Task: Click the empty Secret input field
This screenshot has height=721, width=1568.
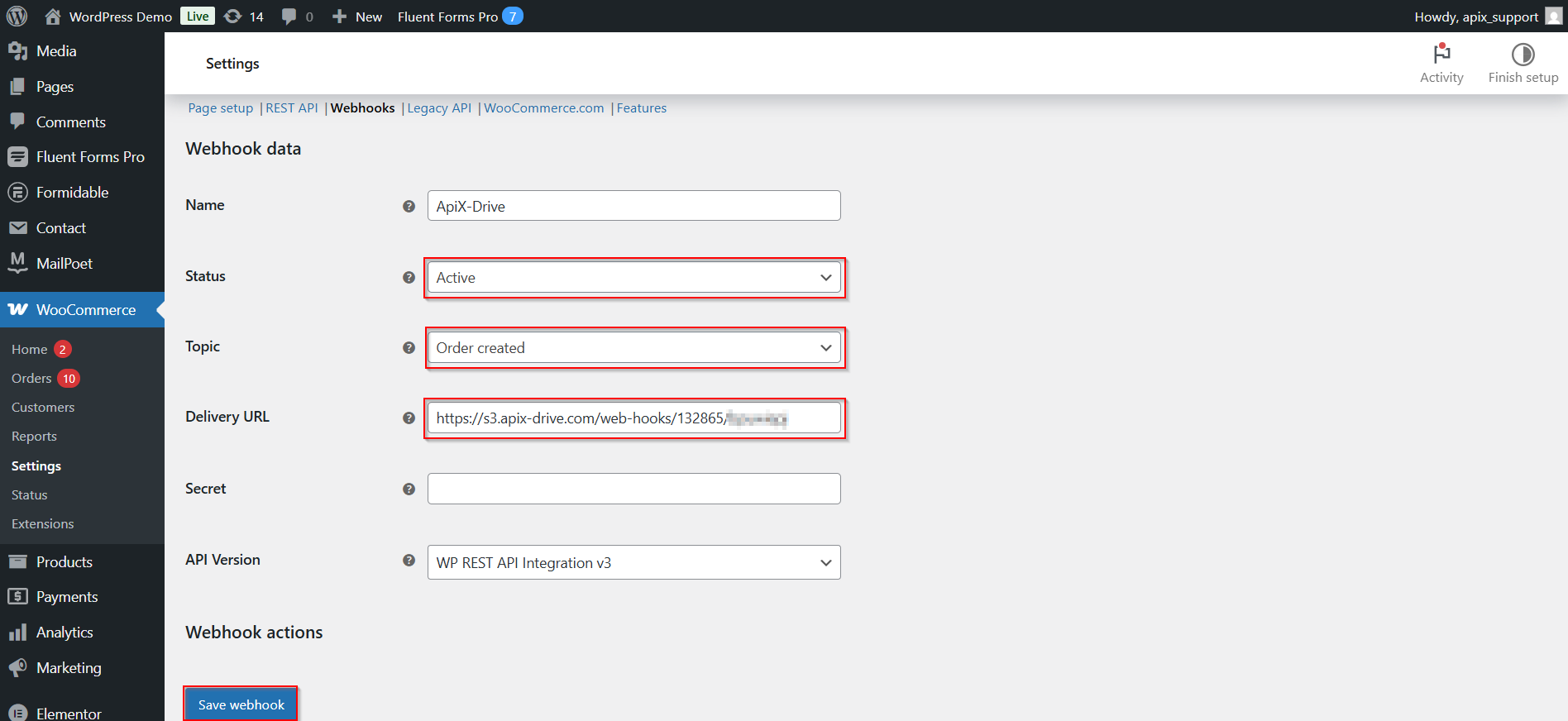Action: pos(634,489)
